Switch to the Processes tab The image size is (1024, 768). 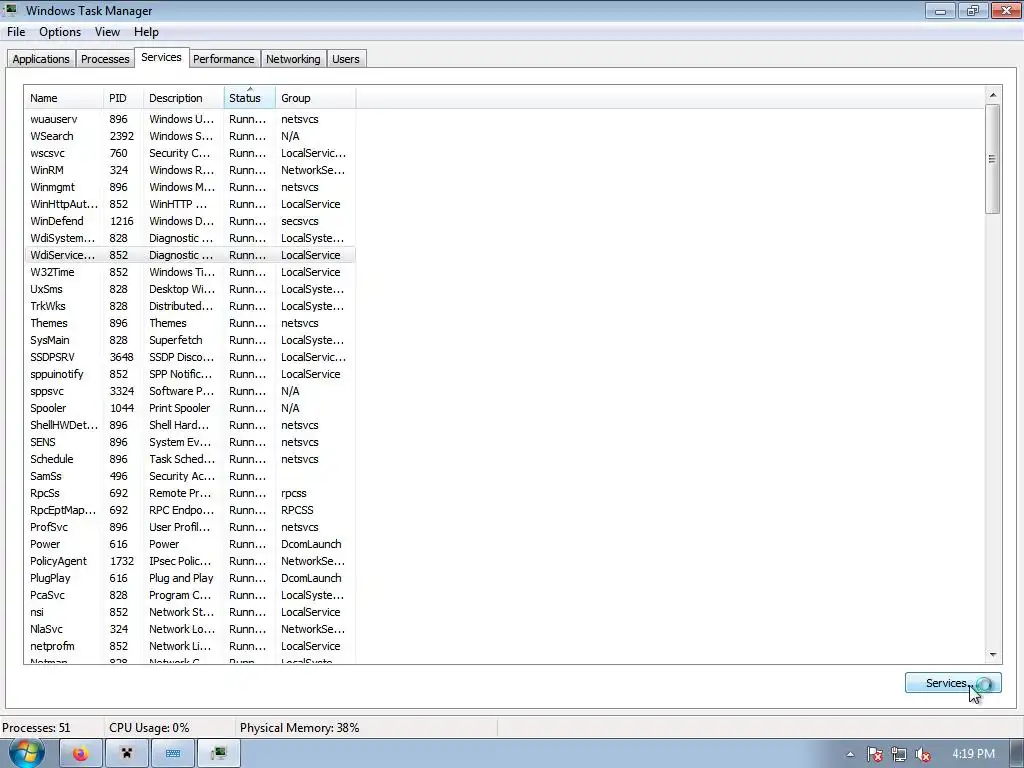click(x=105, y=59)
